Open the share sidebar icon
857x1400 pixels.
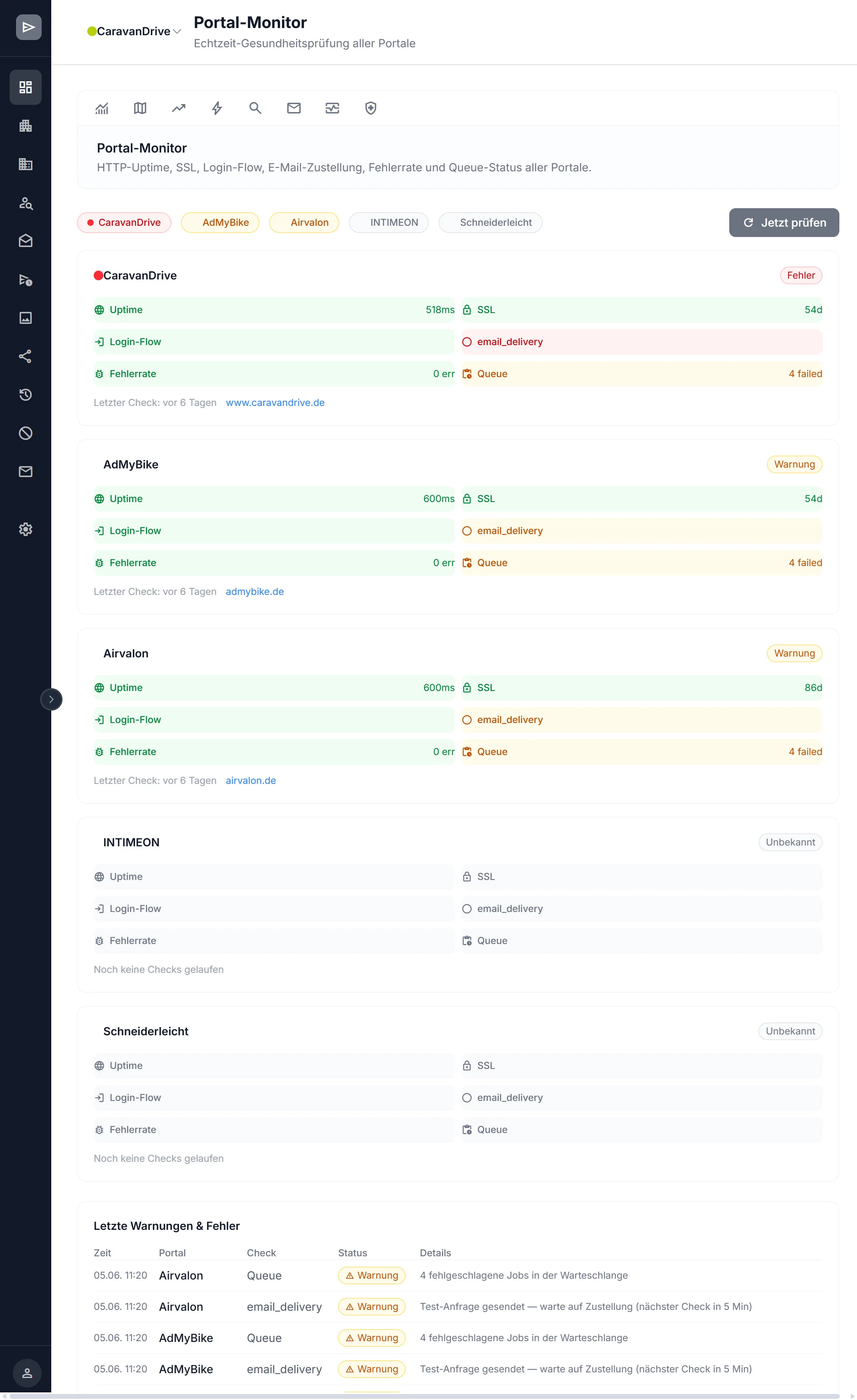(x=26, y=356)
